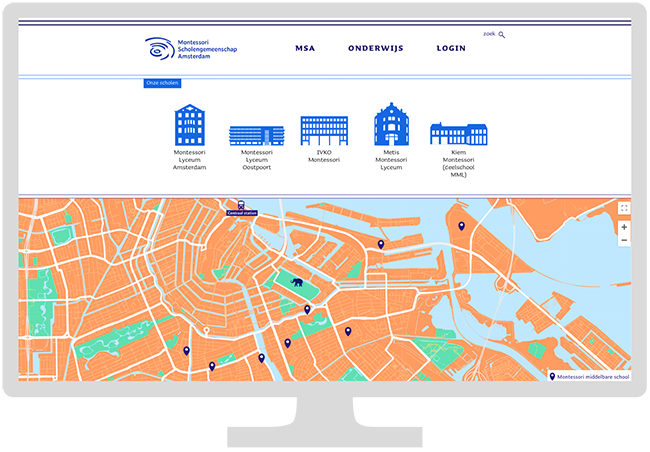Zoom in on the map with plus
Viewport: 650px width, 452px height.
[624, 227]
